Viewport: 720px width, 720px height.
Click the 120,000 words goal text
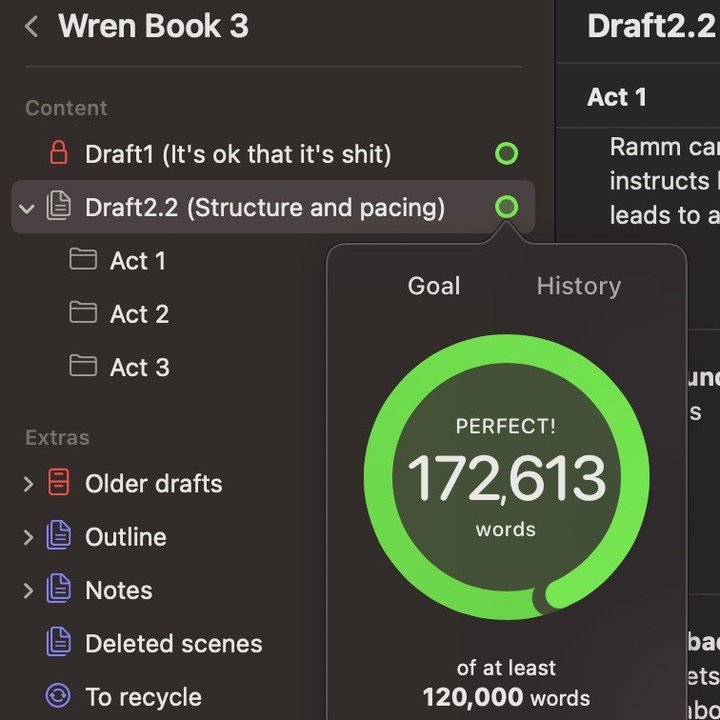tap(506, 697)
